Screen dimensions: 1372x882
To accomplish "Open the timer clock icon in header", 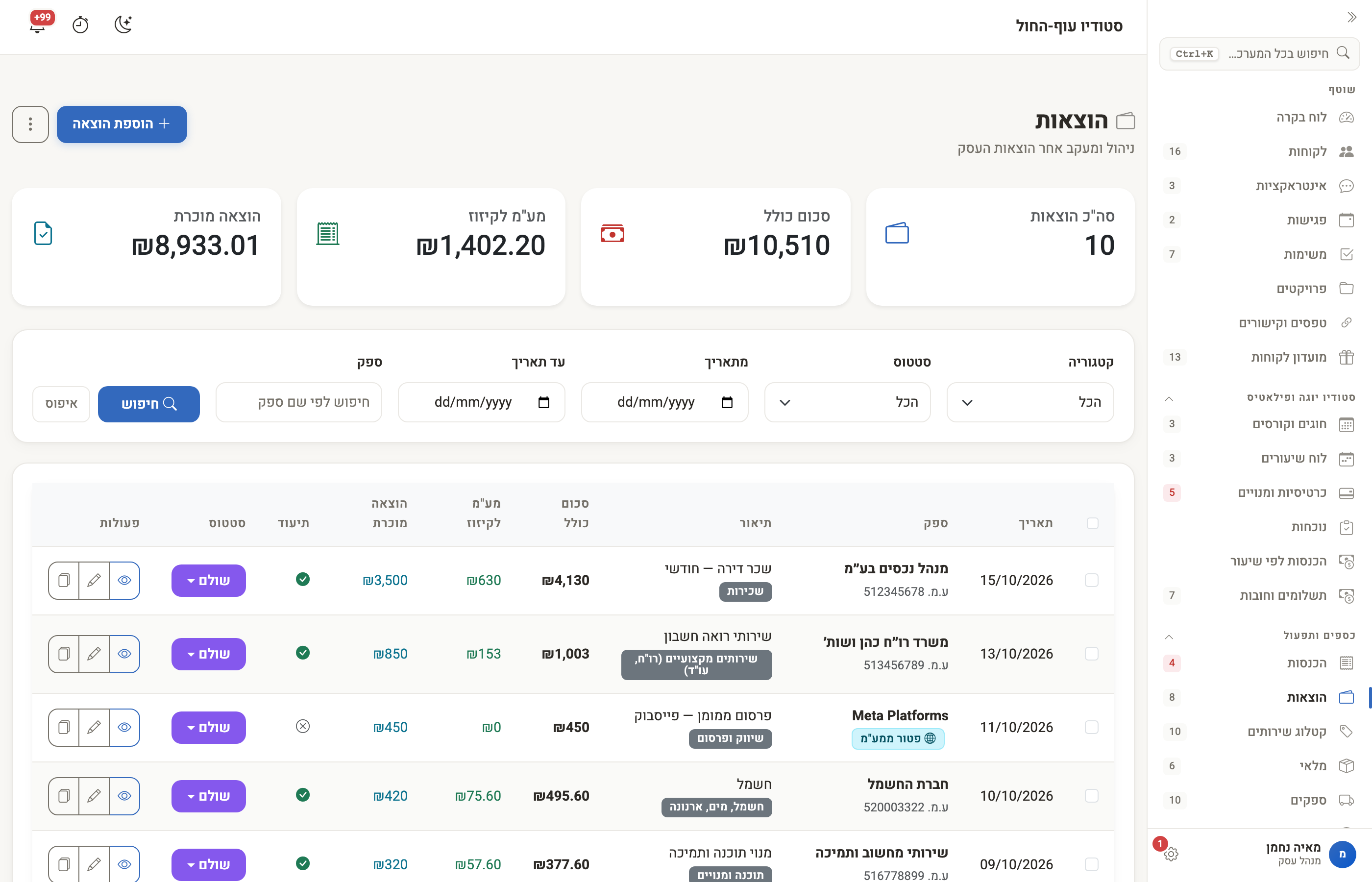I will click(x=80, y=24).
